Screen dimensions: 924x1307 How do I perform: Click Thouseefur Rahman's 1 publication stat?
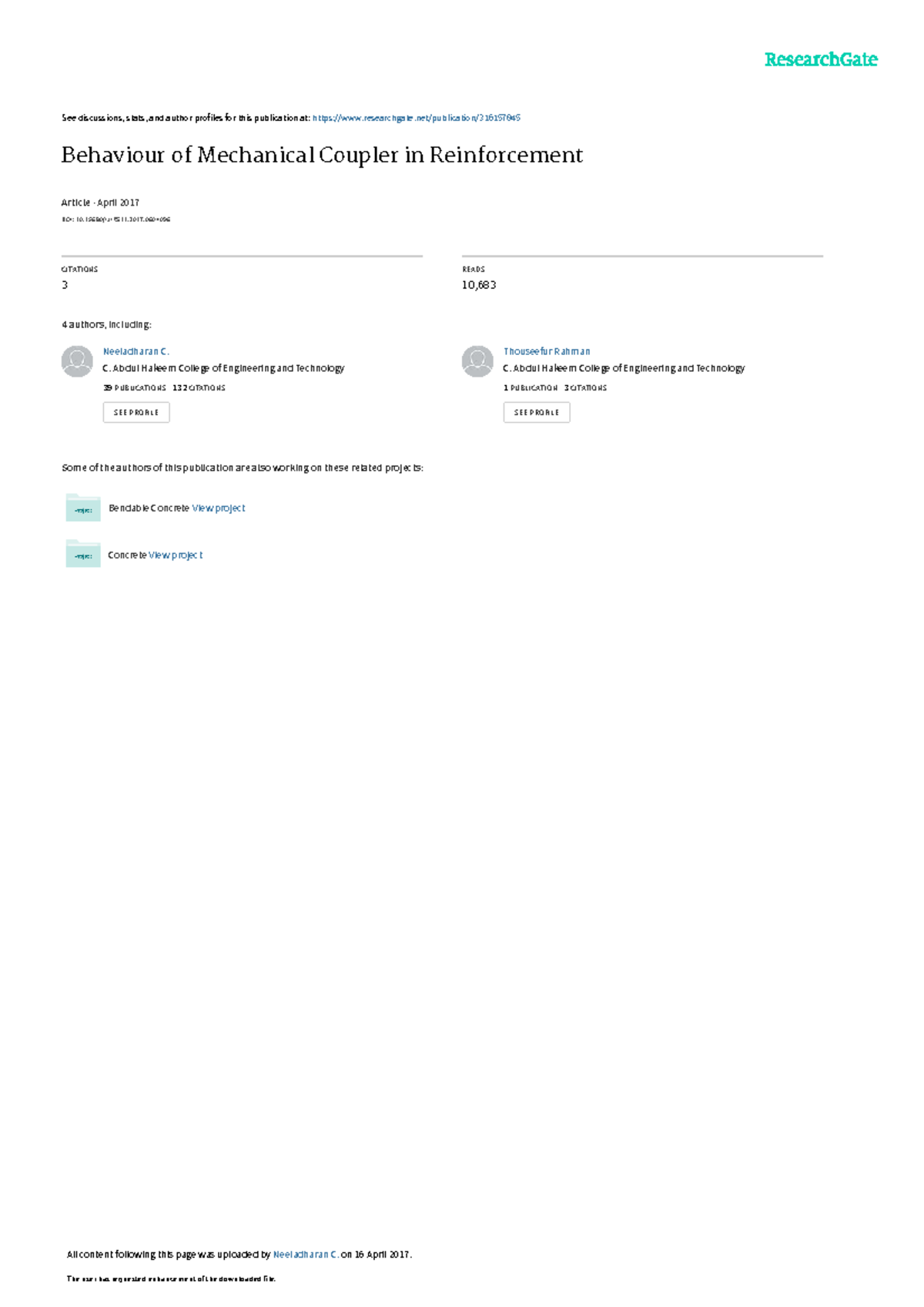click(x=531, y=388)
